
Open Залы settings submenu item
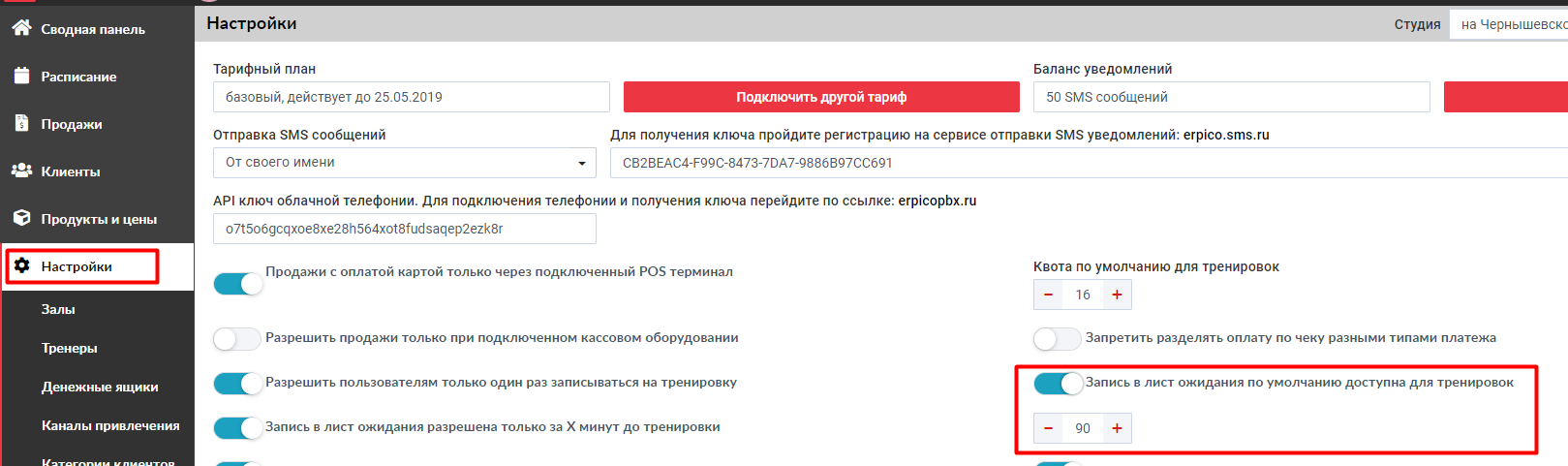(58, 309)
